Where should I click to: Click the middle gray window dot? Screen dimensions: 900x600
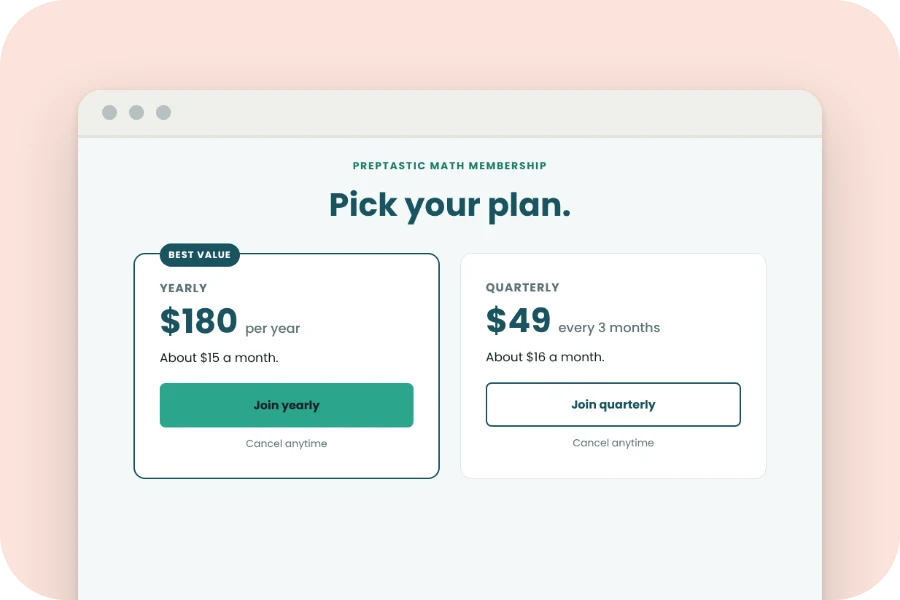point(137,113)
